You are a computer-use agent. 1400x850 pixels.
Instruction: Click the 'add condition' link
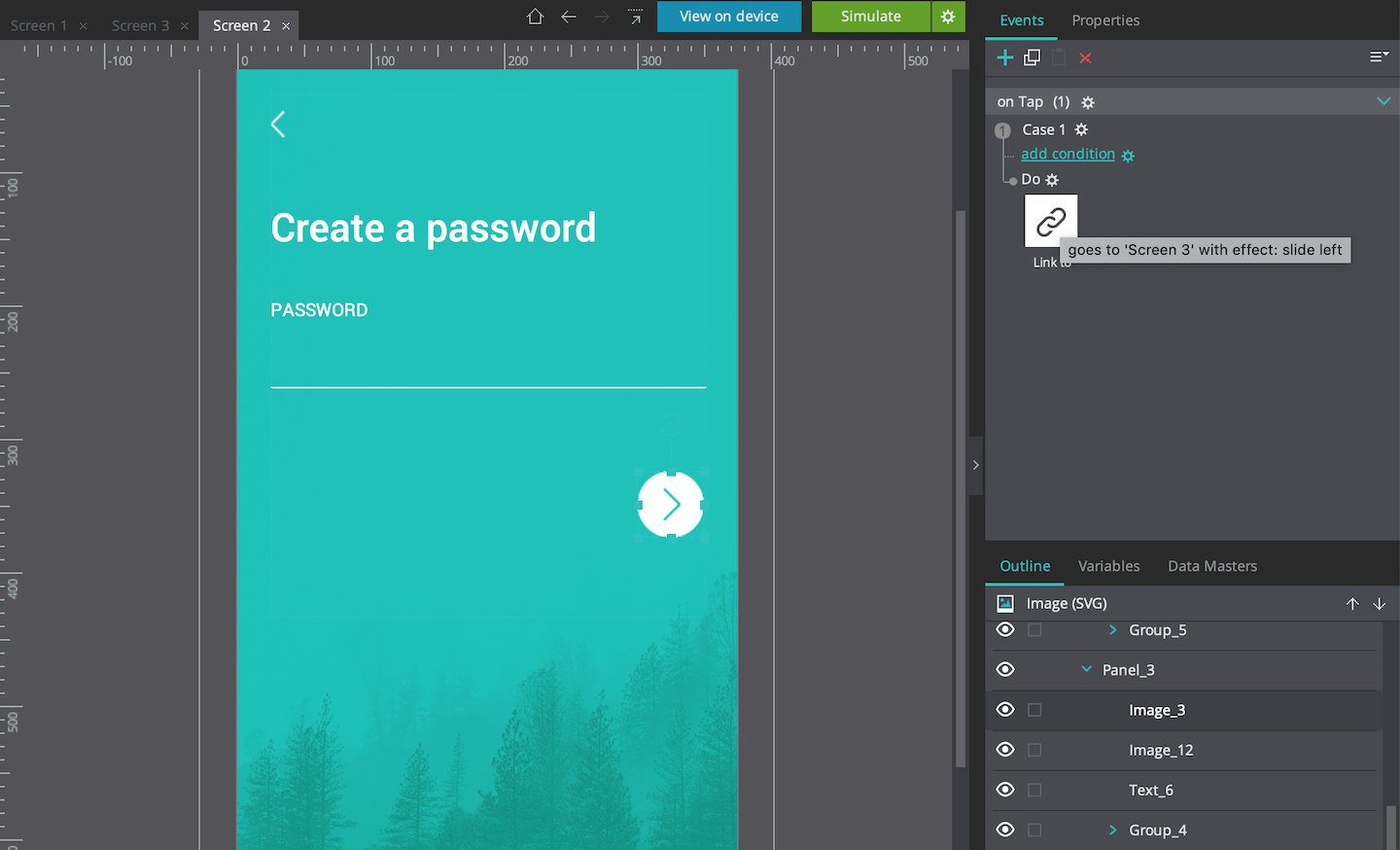[1067, 154]
